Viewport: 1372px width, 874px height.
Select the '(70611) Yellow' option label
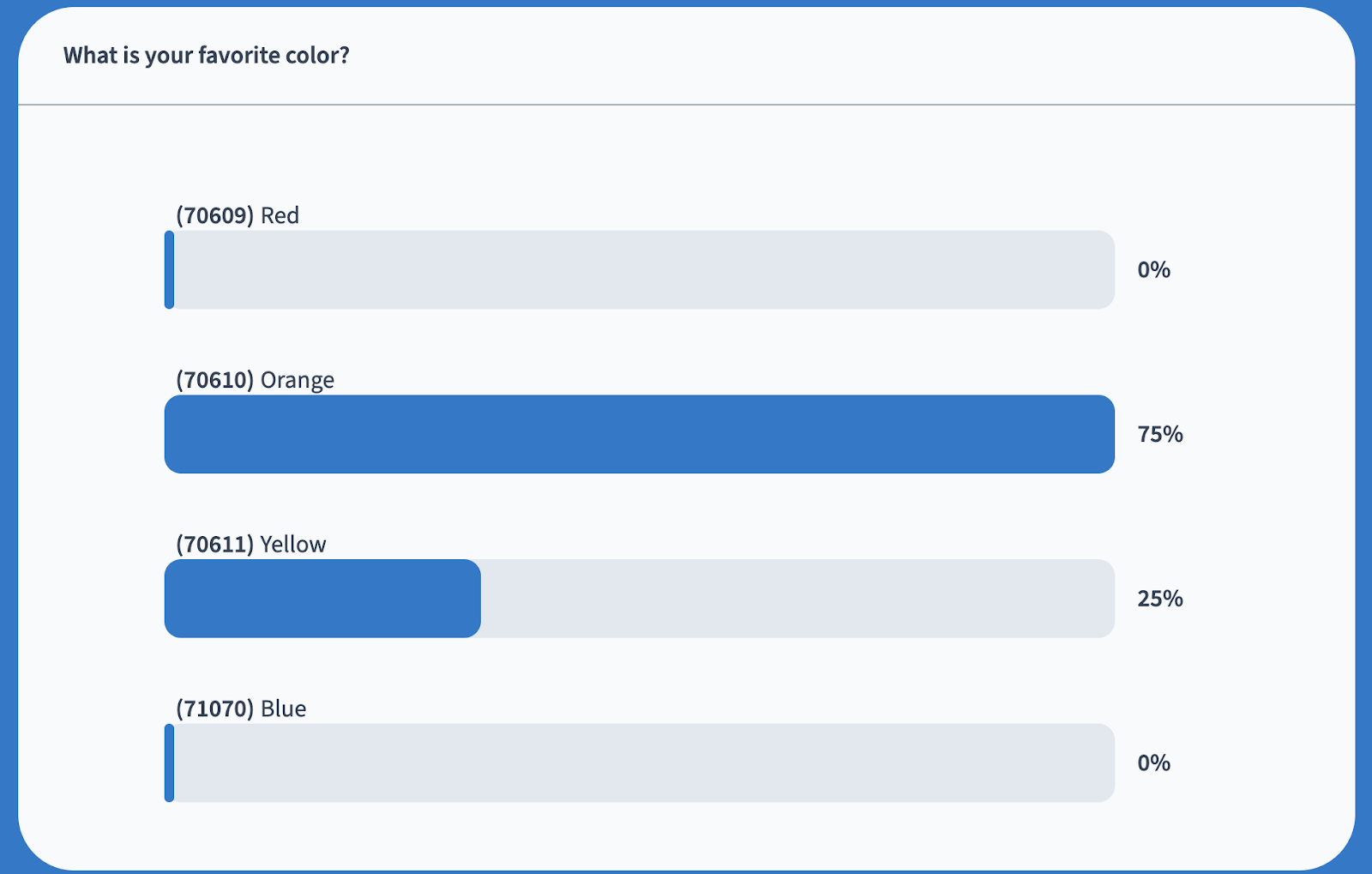(x=251, y=545)
